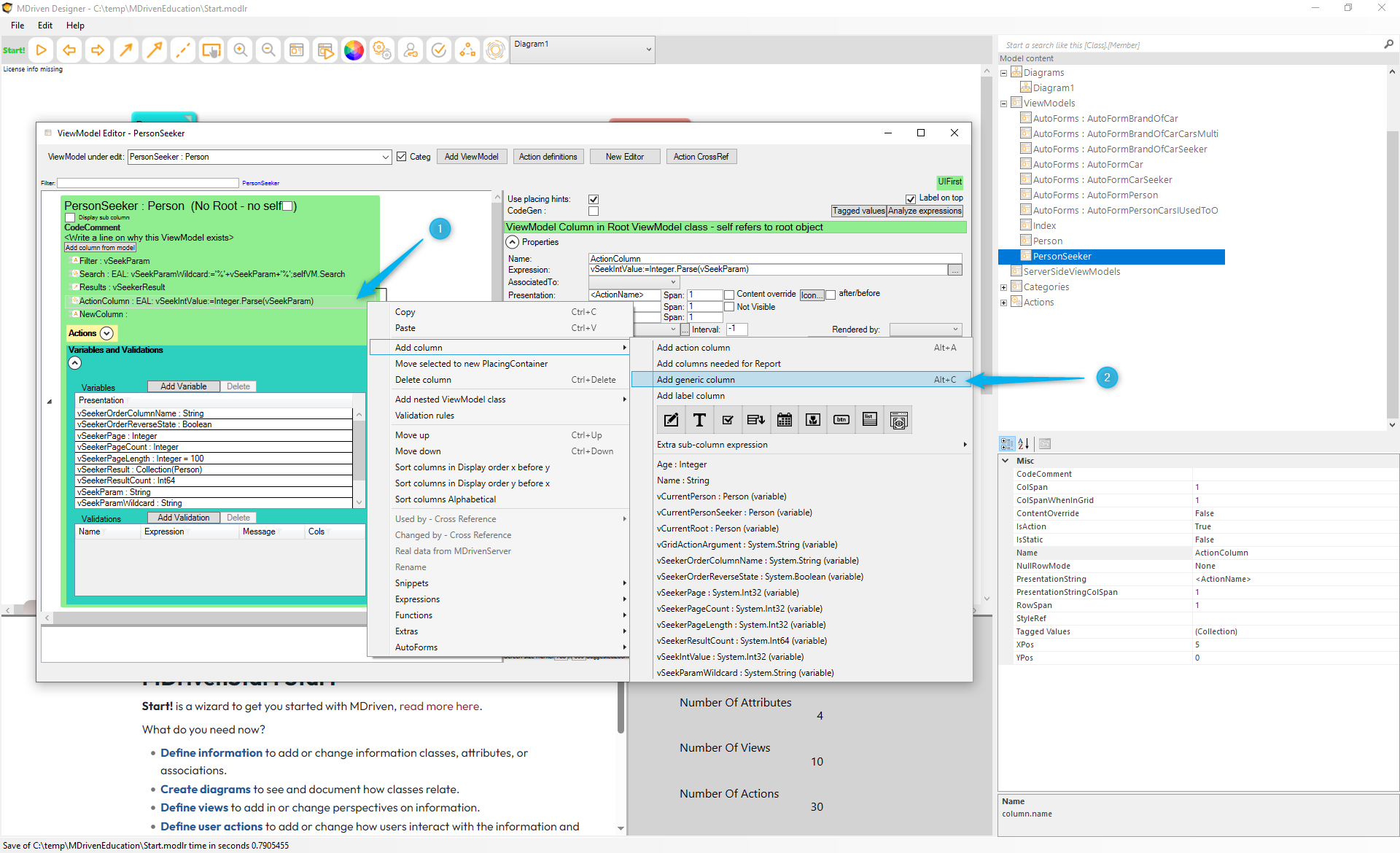
Task: Click the orange play triangle toolbar icon
Action: (42, 50)
